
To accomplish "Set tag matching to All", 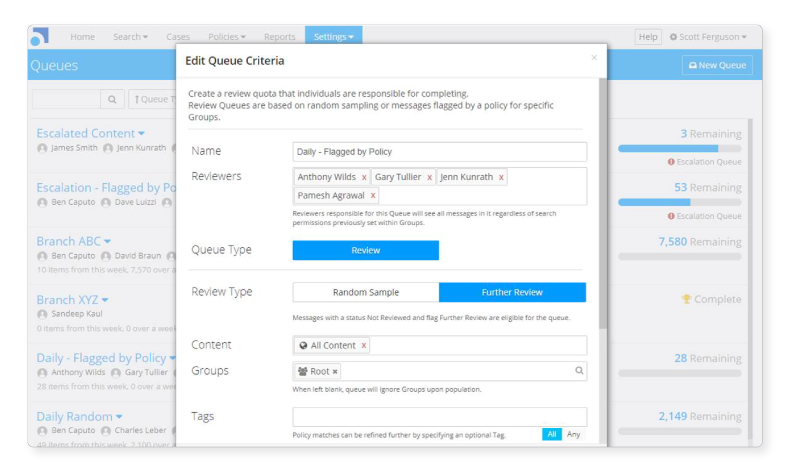I will 552,434.
